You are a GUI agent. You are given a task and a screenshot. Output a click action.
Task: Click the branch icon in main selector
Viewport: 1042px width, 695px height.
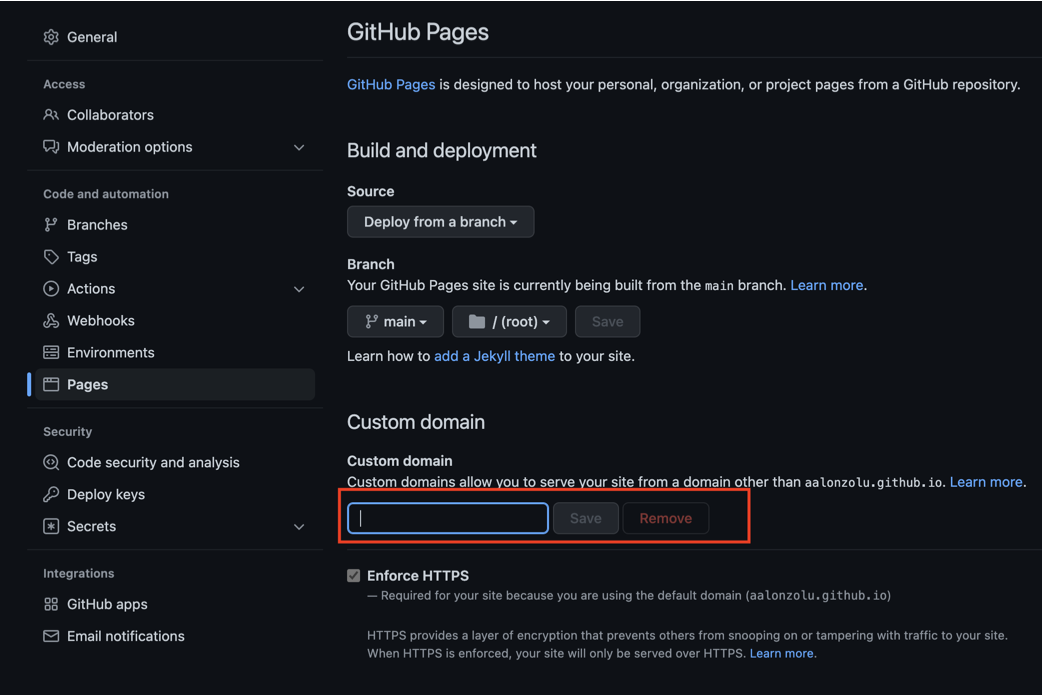click(371, 322)
